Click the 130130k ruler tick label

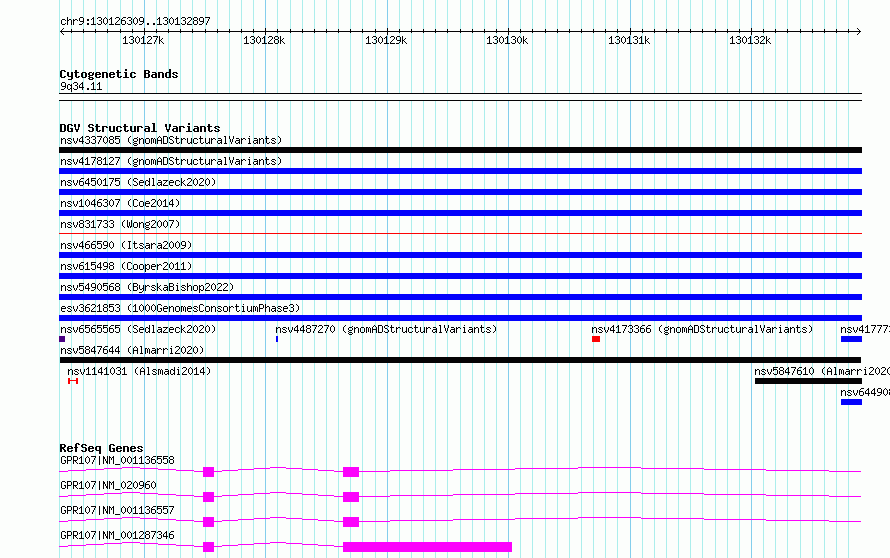tap(507, 40)
